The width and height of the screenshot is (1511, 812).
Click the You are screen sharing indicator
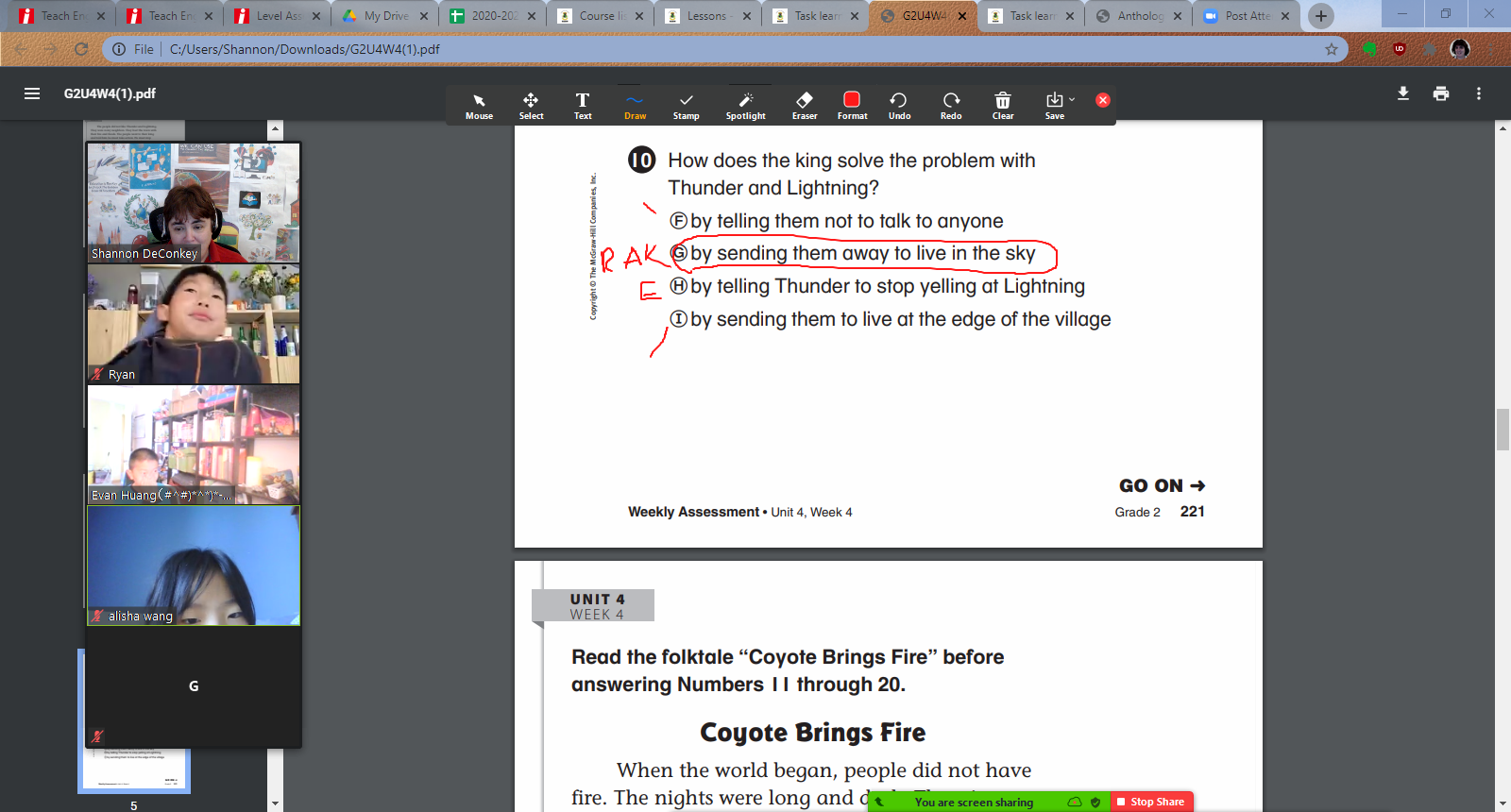974,803
